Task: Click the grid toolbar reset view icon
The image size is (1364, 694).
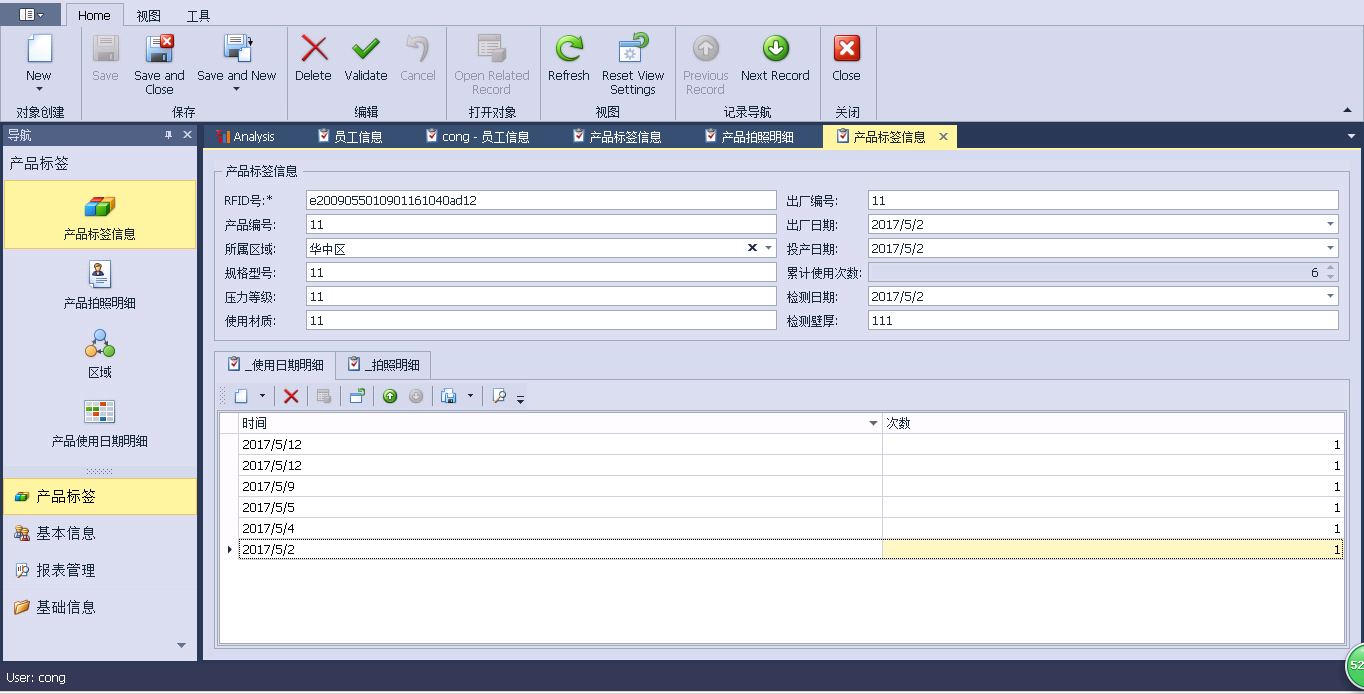Action: pos(357,396)
